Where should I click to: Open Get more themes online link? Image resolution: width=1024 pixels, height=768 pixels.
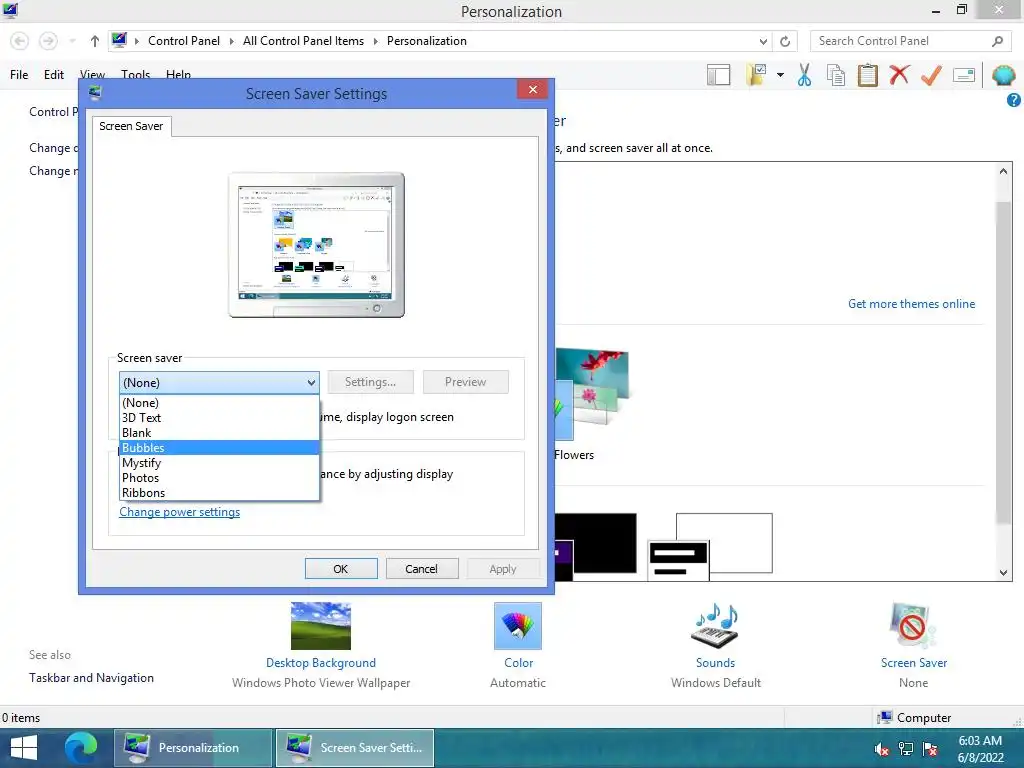tap(911, 304)
